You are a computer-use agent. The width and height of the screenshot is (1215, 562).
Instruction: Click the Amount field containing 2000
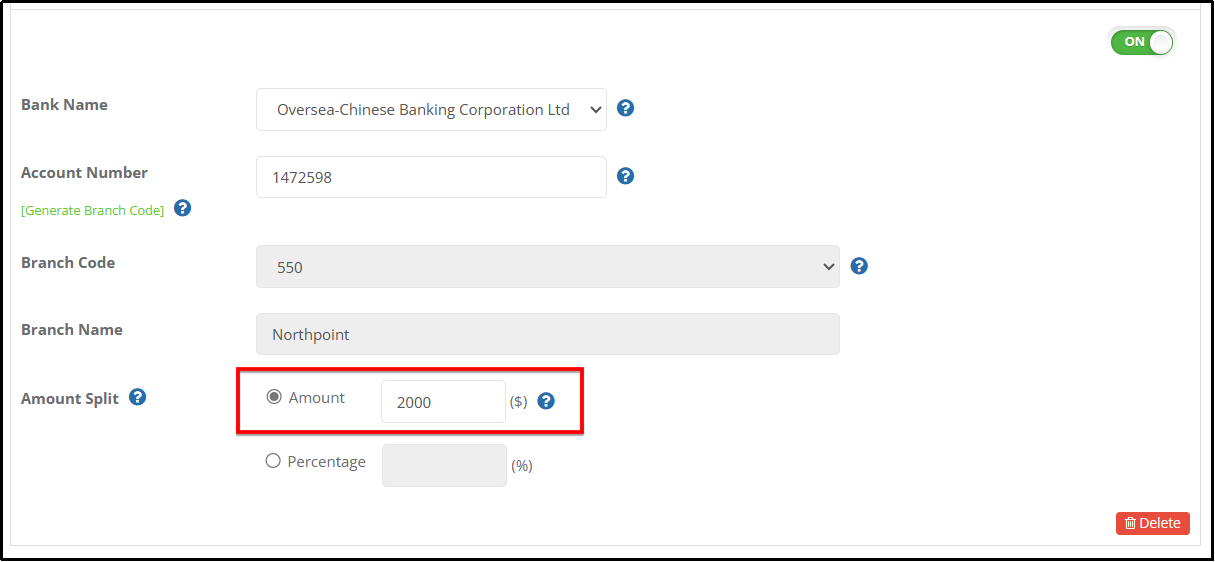pos(444,402)
